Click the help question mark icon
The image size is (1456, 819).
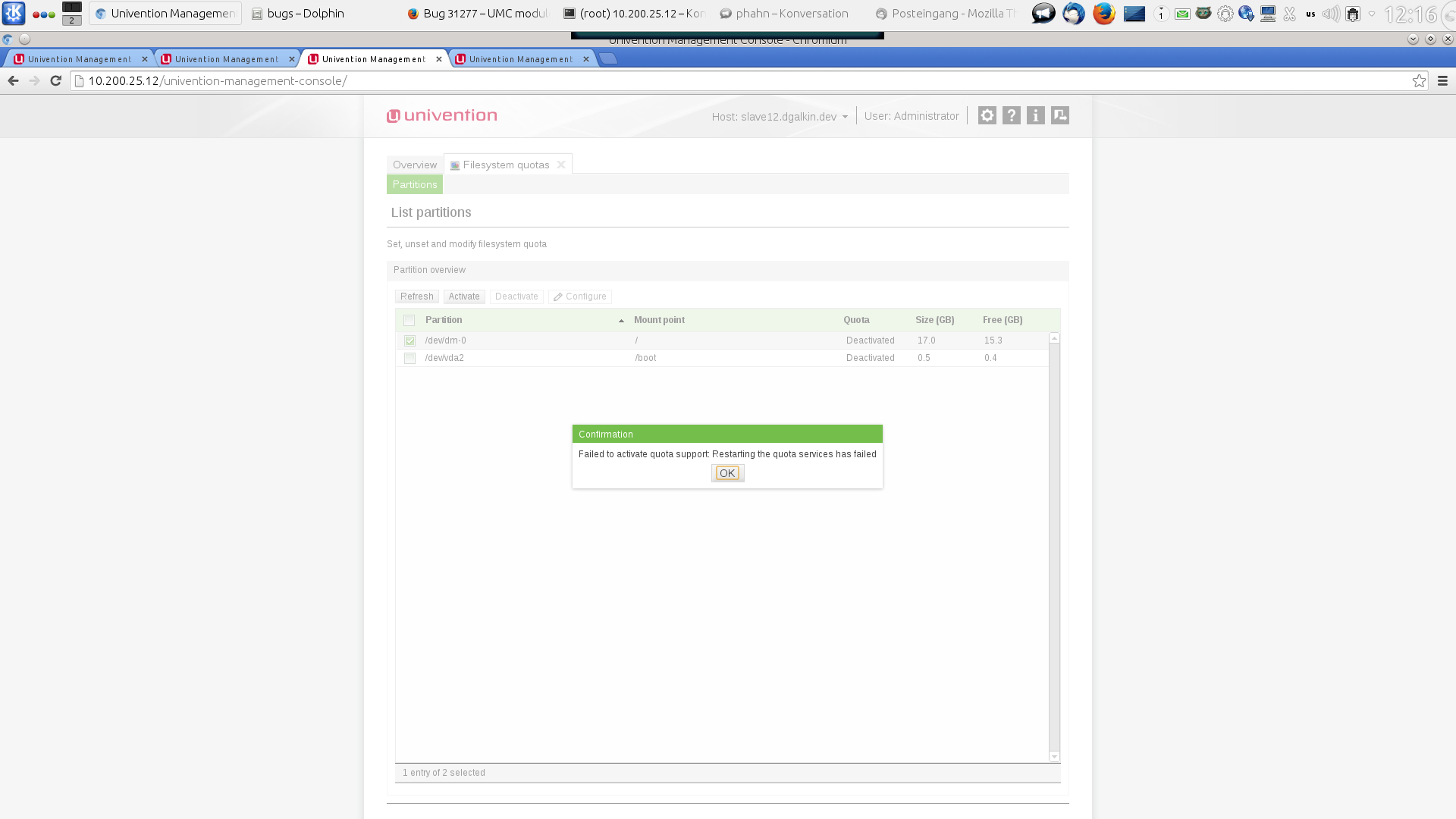(x=1011, y=115)
